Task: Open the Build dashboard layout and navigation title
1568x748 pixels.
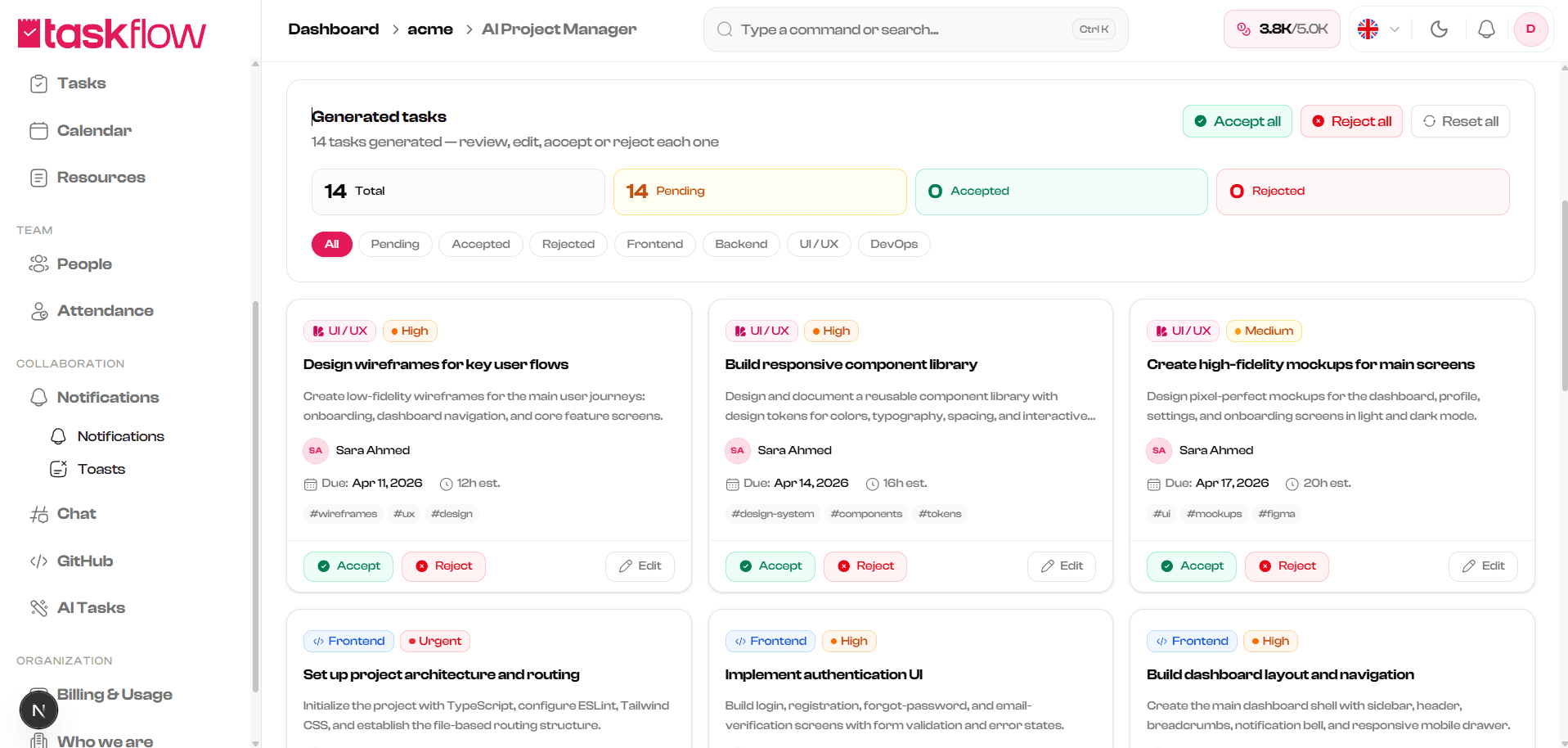Action: click(x=1280, y=675)
